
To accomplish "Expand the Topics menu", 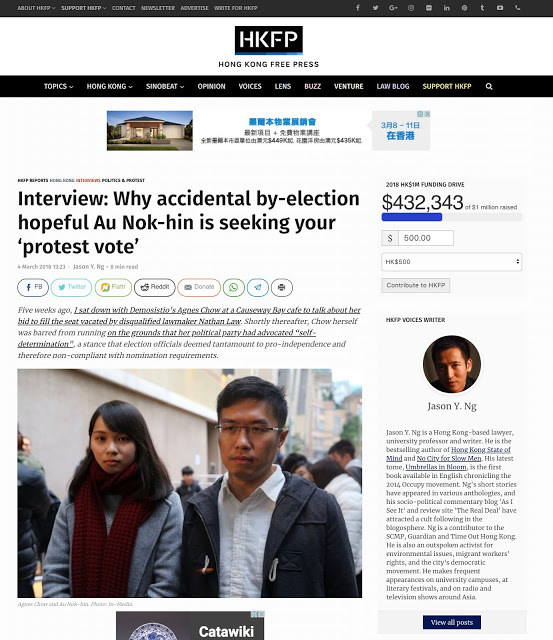I will (58, 87).
